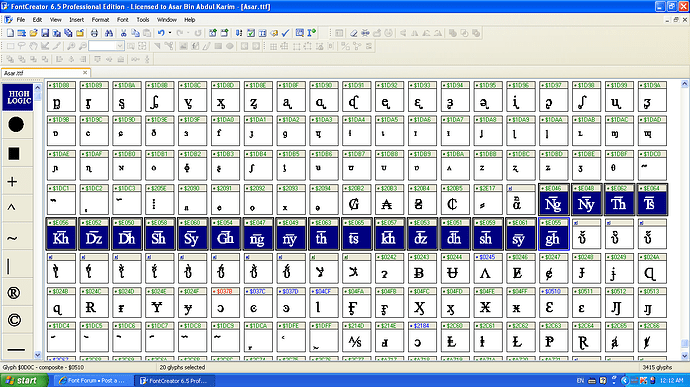
Task: Select the Ny glyph cell $E048
Action: pyautogui.click(x=587, y=200)
